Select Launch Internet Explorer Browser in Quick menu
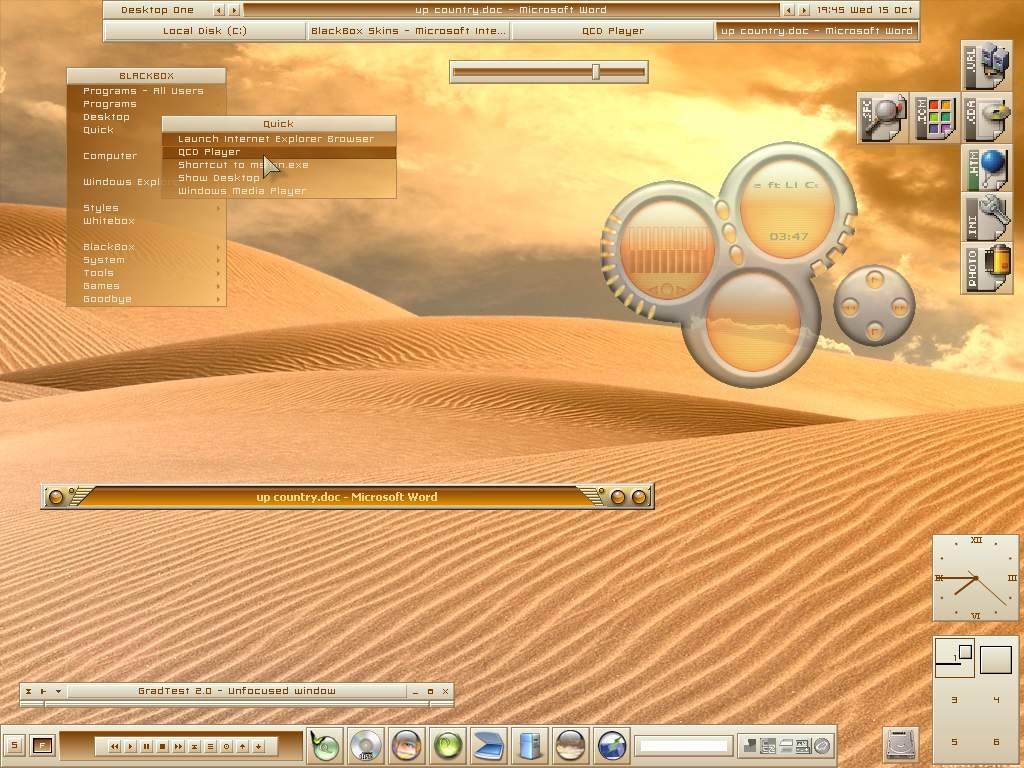This screenshot has height=768, width=1024. click(x=279, y=139)
